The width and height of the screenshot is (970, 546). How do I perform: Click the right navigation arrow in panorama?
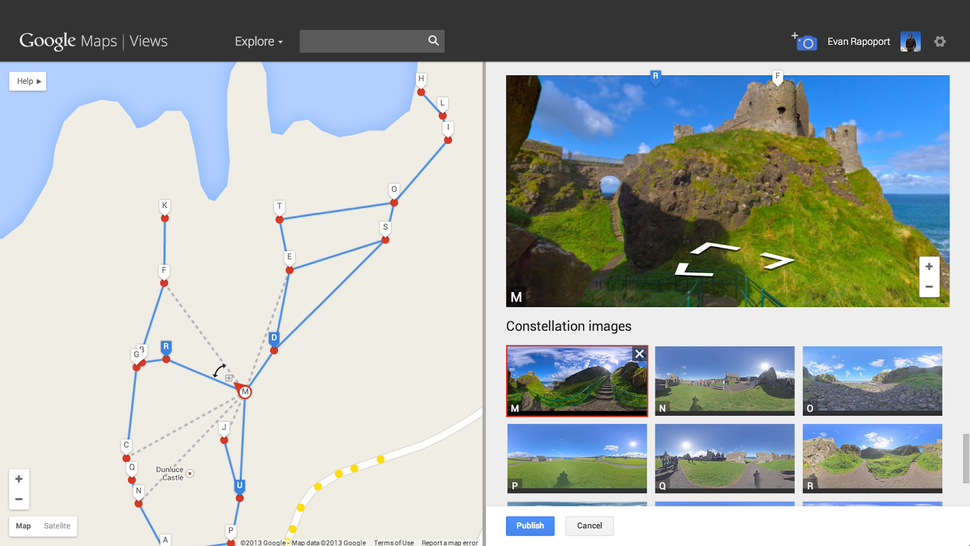[777, 260]
